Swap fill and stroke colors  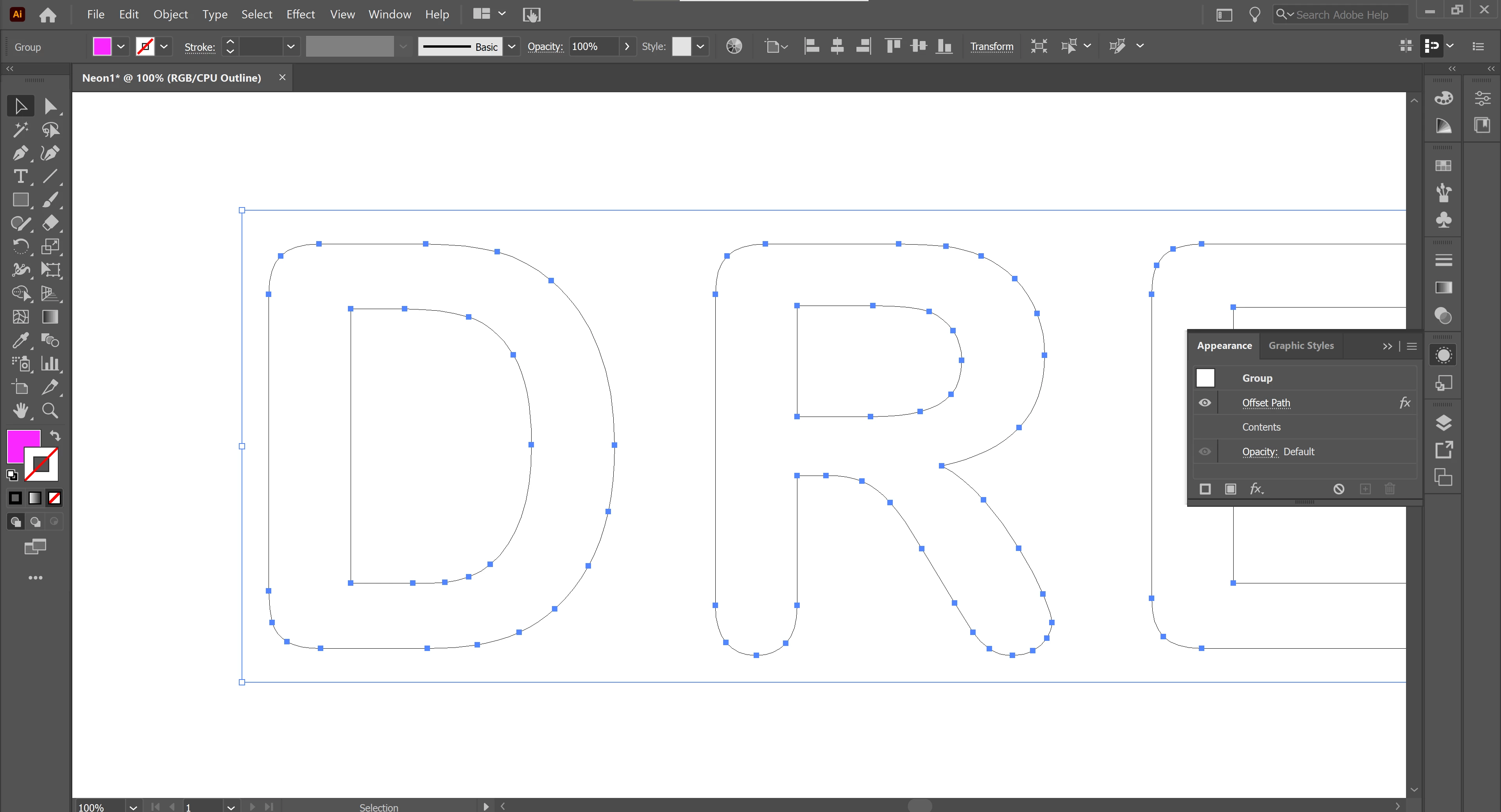(55, 435)
